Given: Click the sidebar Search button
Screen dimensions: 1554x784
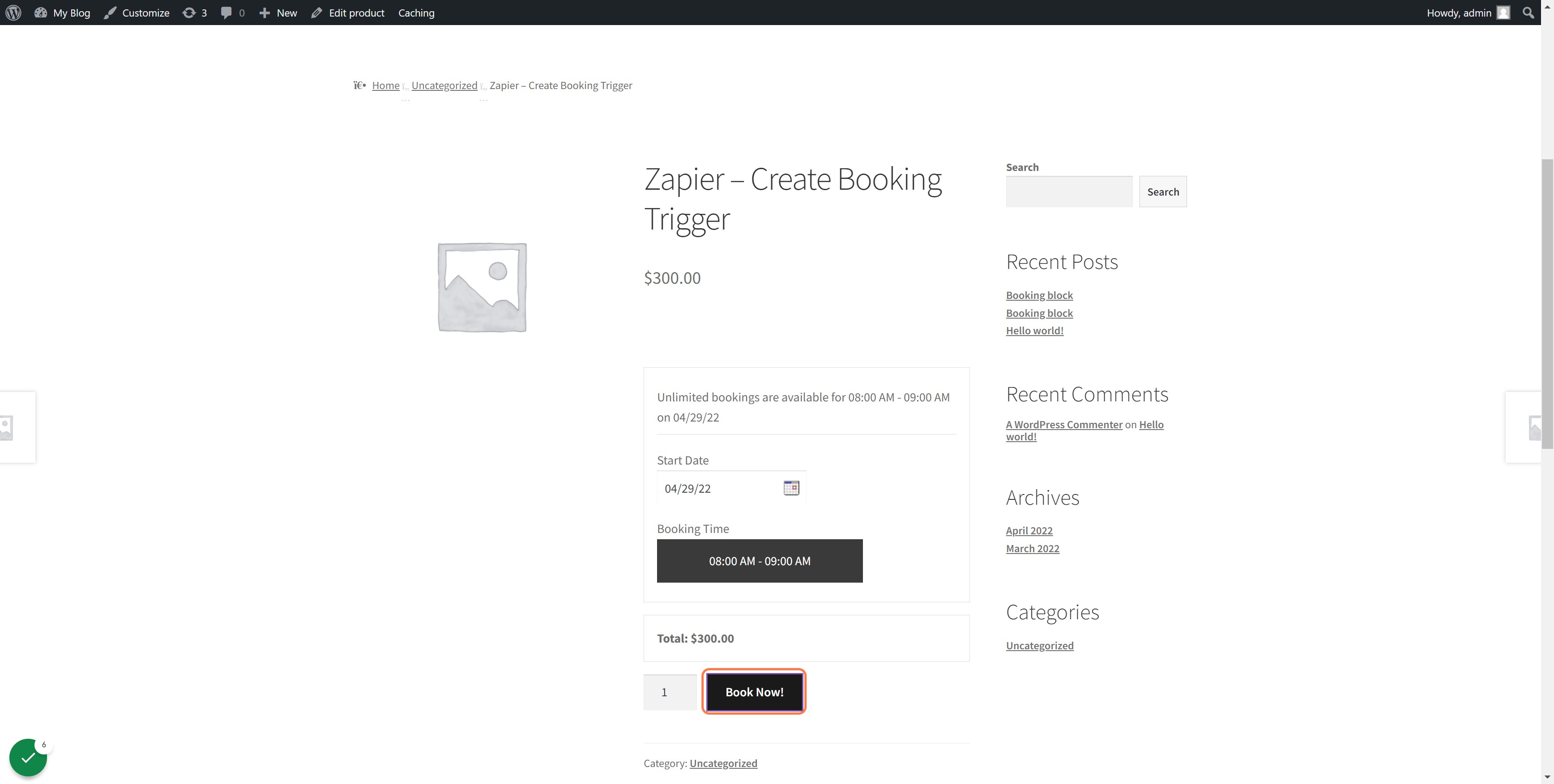Looking at the screenshot, I should tap(1162, 191).
